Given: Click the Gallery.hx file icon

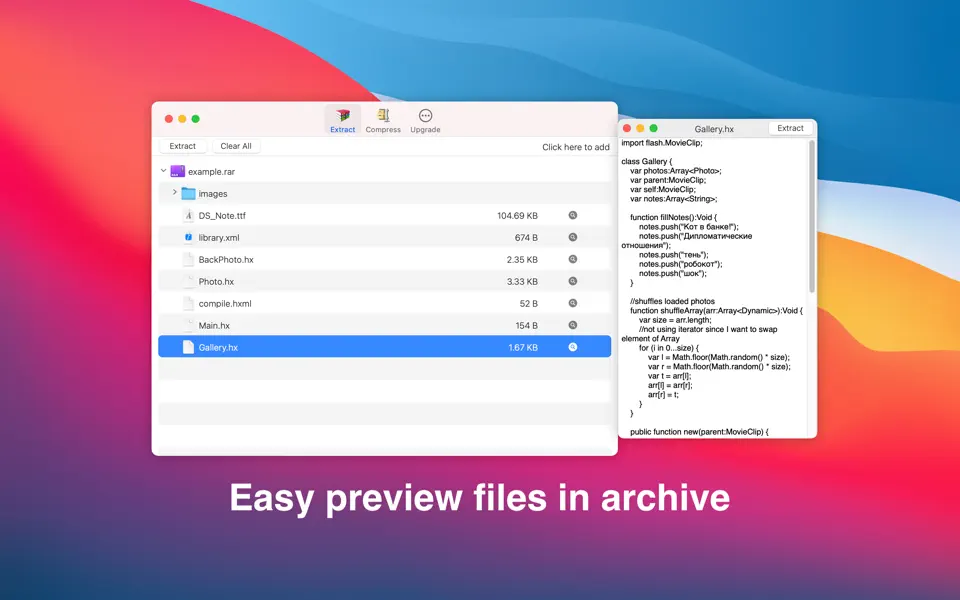Looking at the screenshot, I should (189, 347).
